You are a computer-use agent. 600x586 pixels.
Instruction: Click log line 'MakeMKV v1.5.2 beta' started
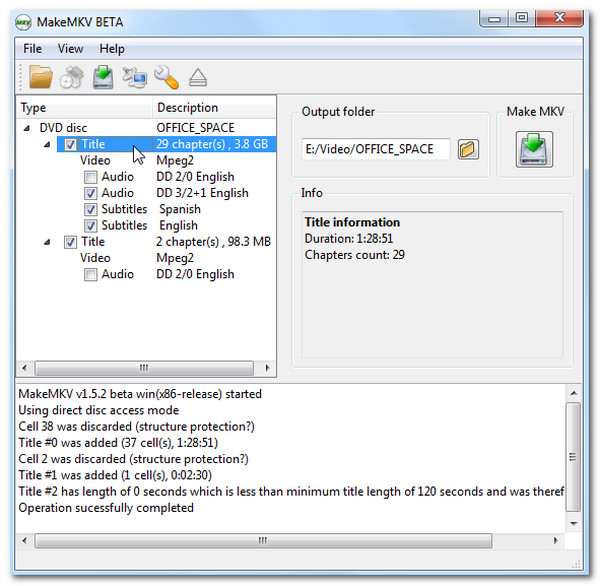coord(140,394)
